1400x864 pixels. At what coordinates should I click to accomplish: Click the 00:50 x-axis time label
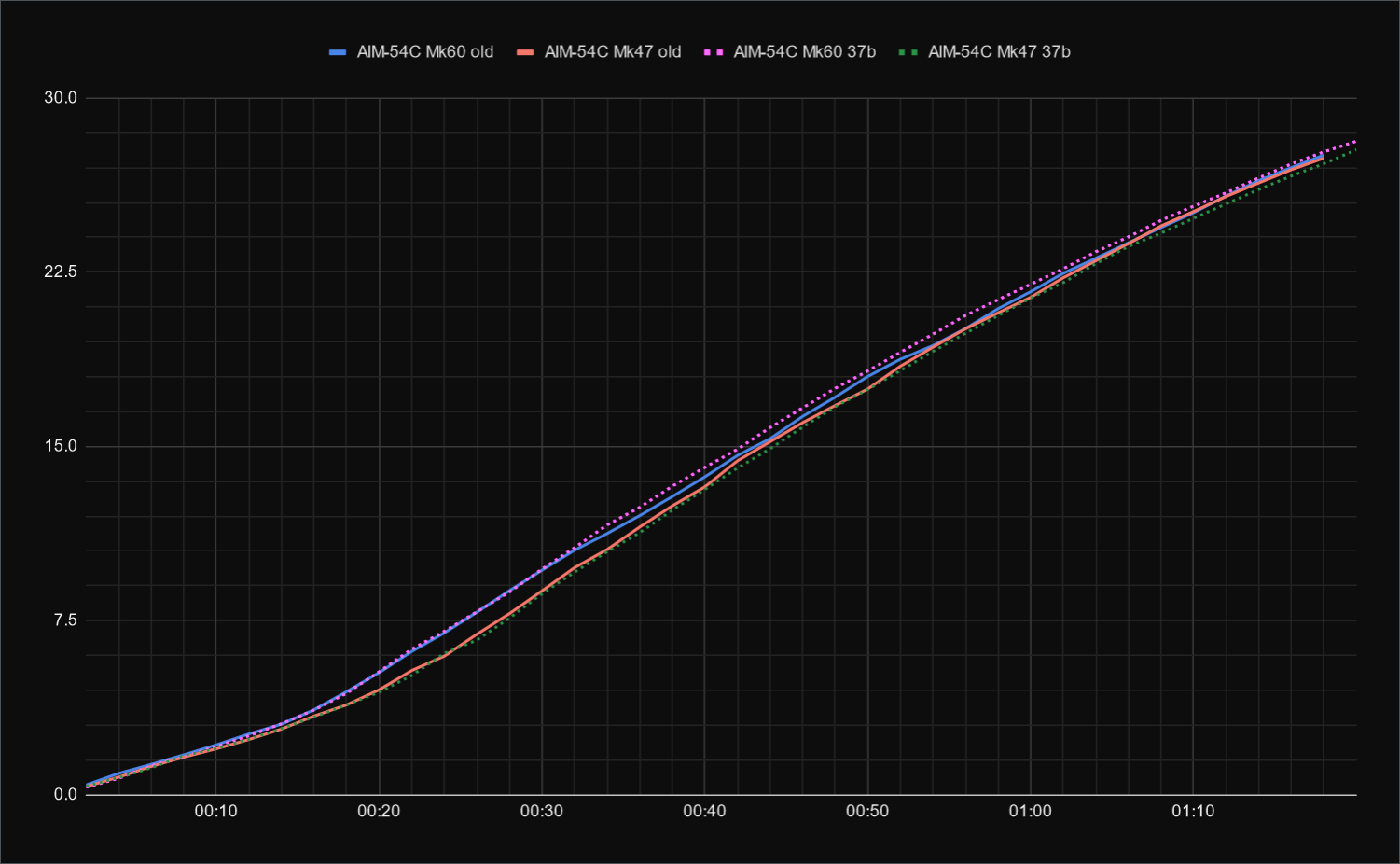[x=867, y=812]
